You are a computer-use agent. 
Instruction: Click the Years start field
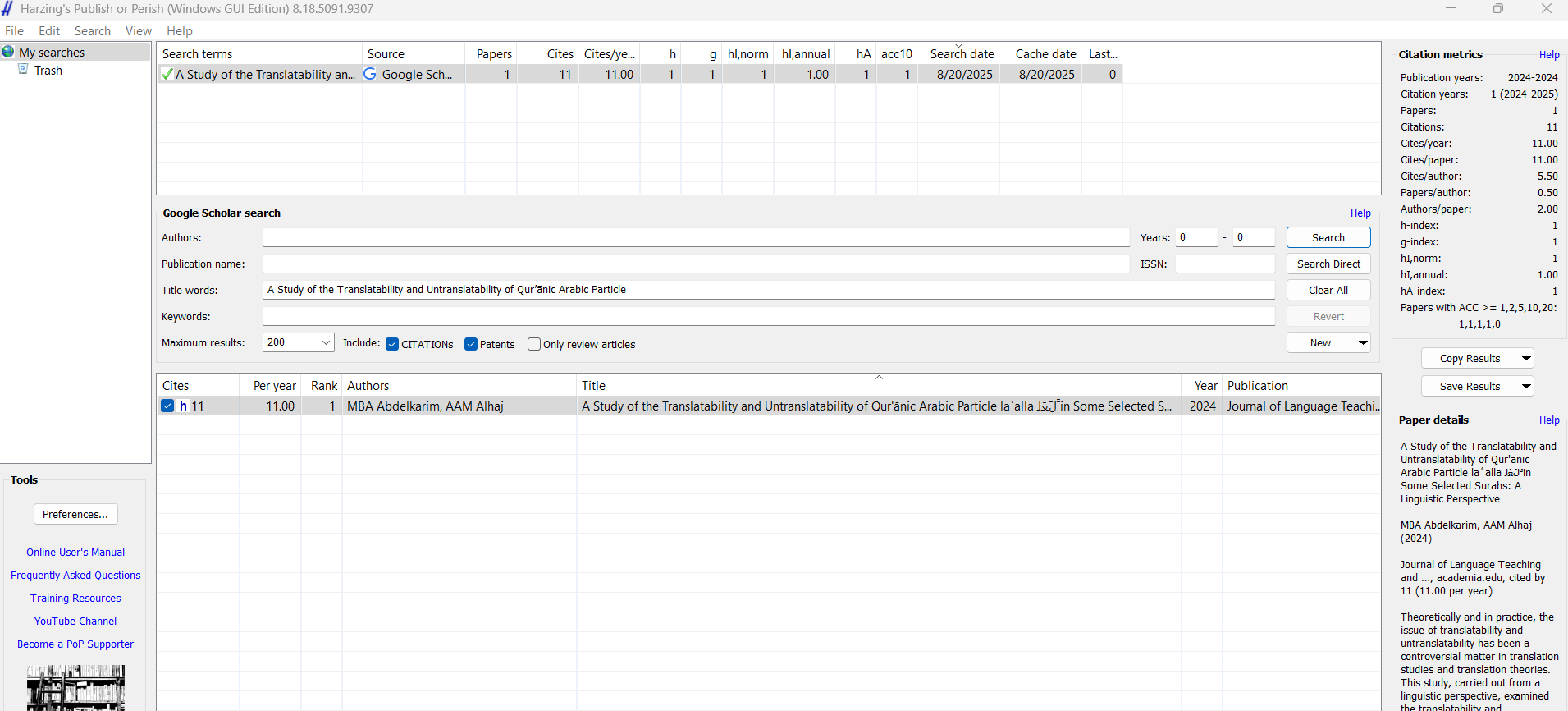click(x=1196, y=237)
